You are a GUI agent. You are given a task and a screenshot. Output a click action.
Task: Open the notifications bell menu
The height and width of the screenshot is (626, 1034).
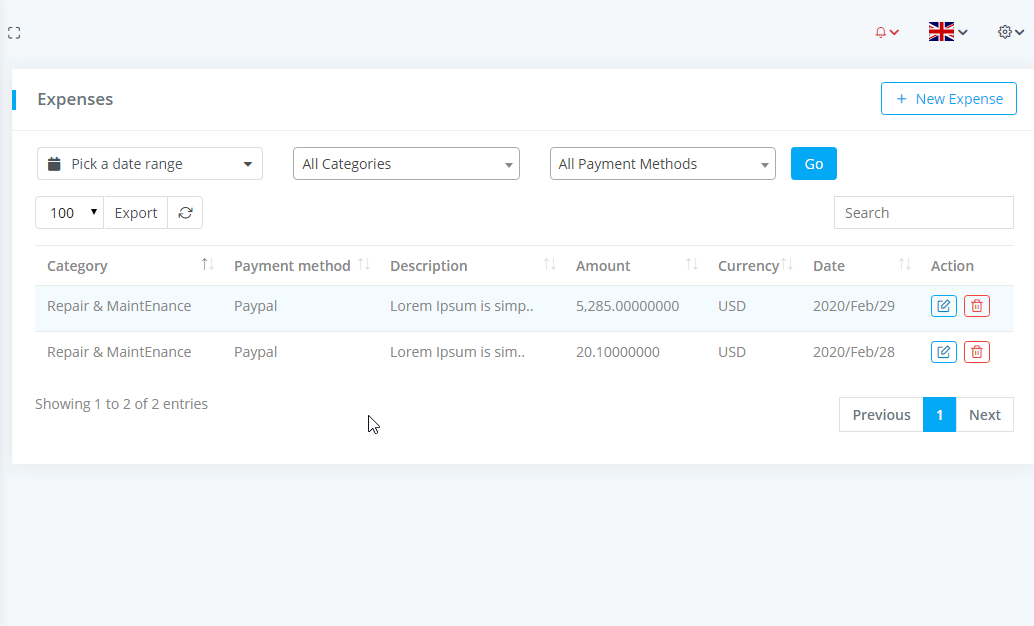886,32
